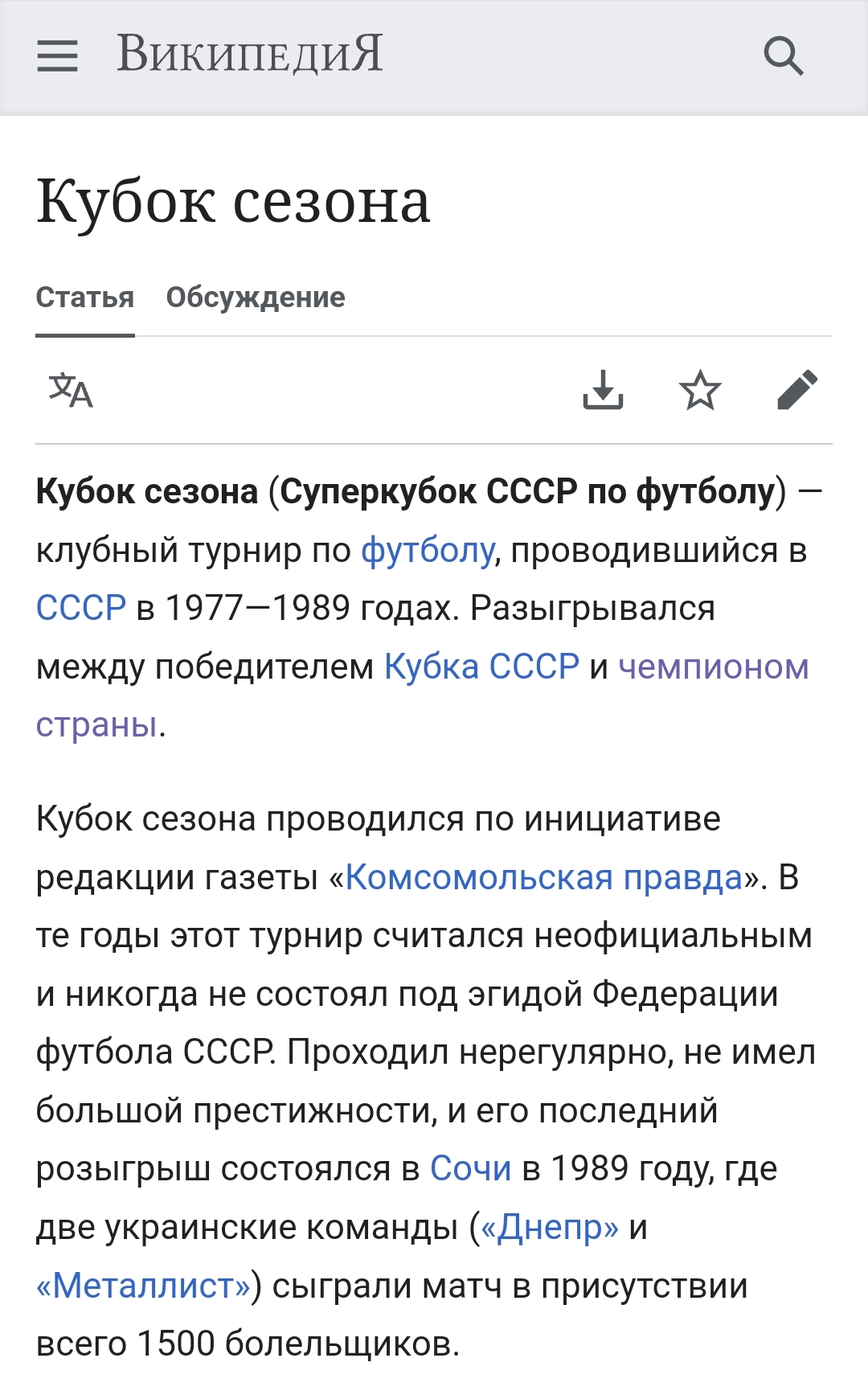
Task: Click the bold Суперкубок СССР по футболу text
Action: point(527,492)
